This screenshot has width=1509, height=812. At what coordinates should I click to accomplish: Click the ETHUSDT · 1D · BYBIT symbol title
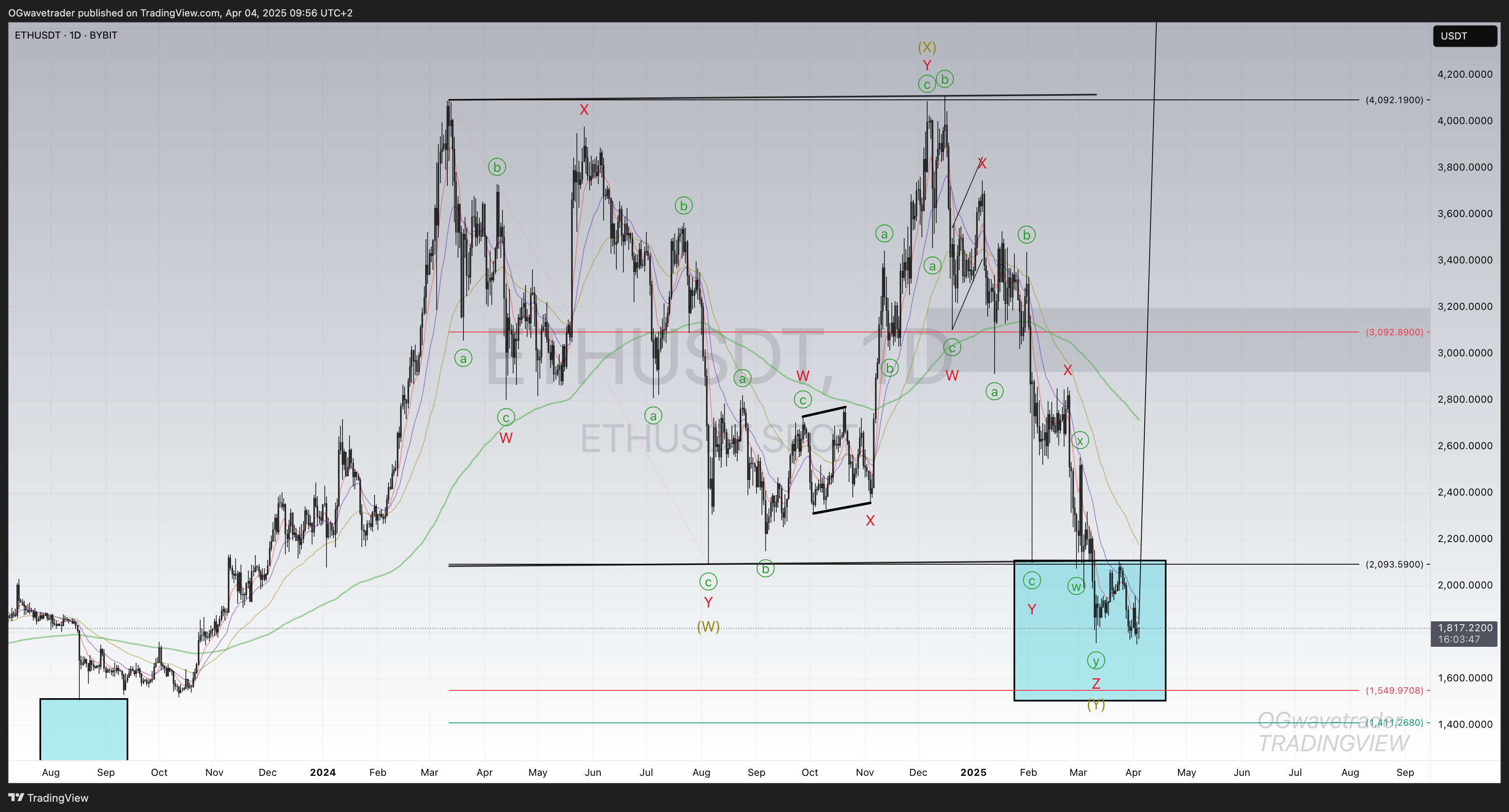[x=66, y=35]
